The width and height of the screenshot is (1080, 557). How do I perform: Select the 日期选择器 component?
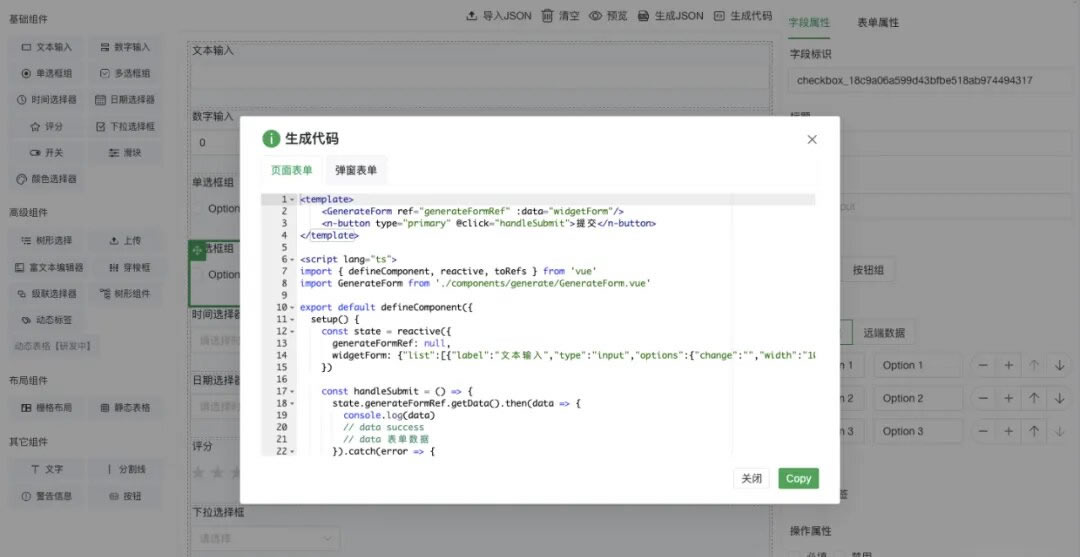[x=125, y=100]
